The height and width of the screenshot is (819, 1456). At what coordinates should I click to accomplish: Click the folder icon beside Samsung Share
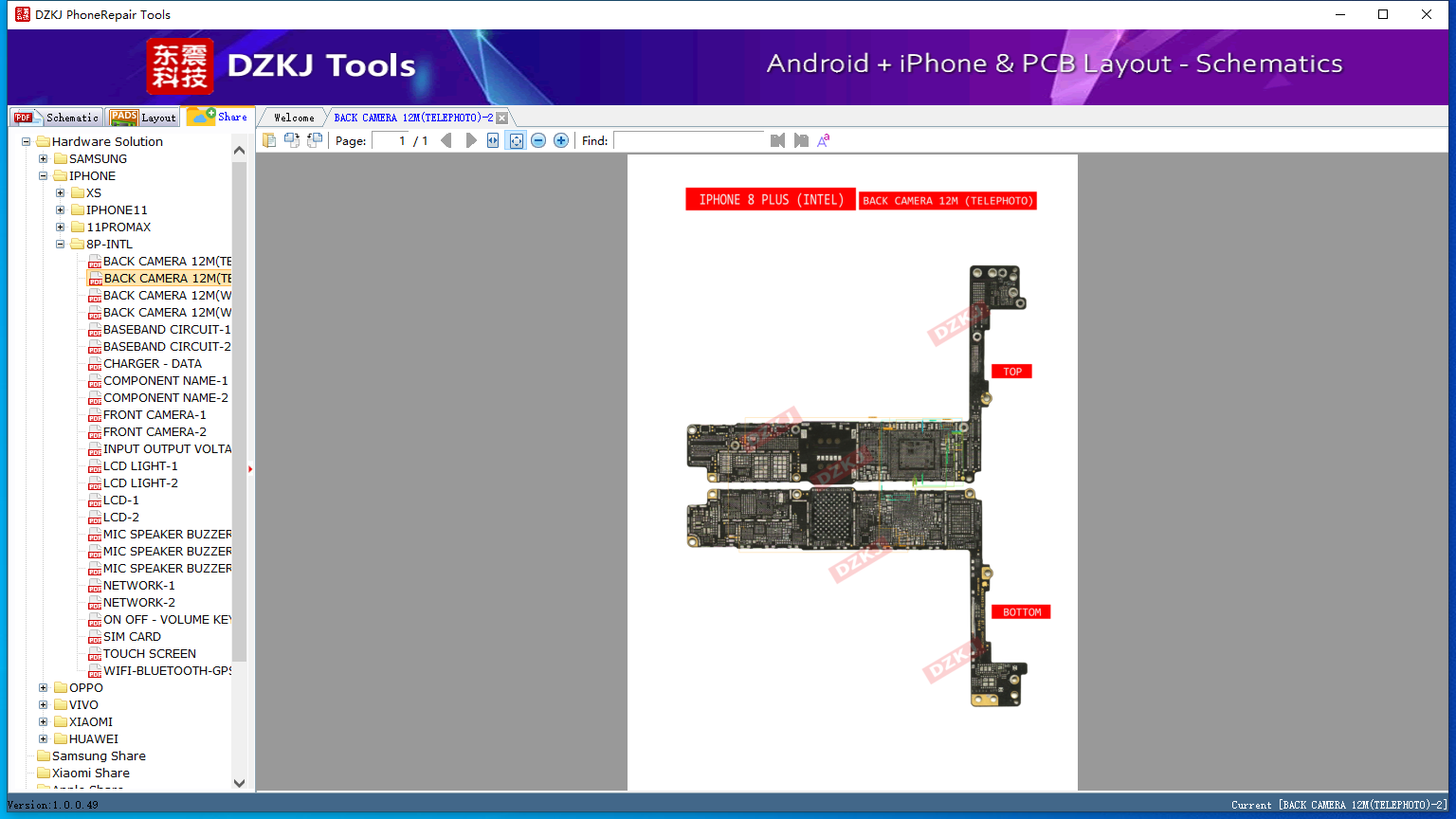44,755
